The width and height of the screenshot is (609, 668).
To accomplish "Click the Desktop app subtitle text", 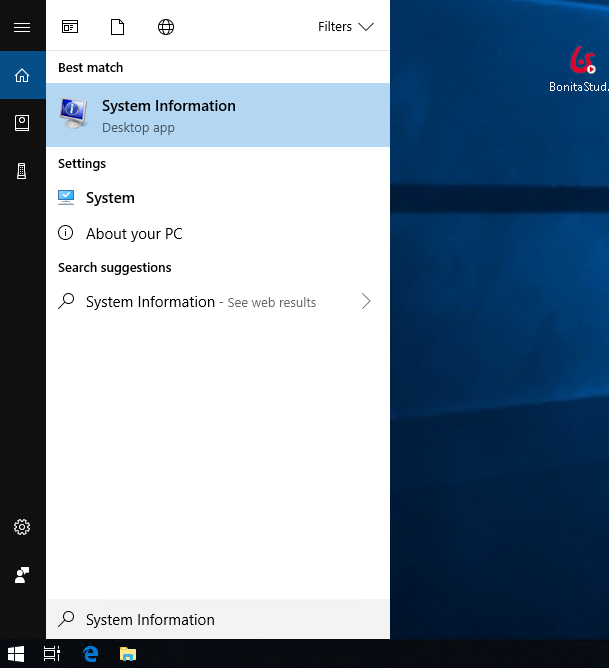I will [138, 127].
